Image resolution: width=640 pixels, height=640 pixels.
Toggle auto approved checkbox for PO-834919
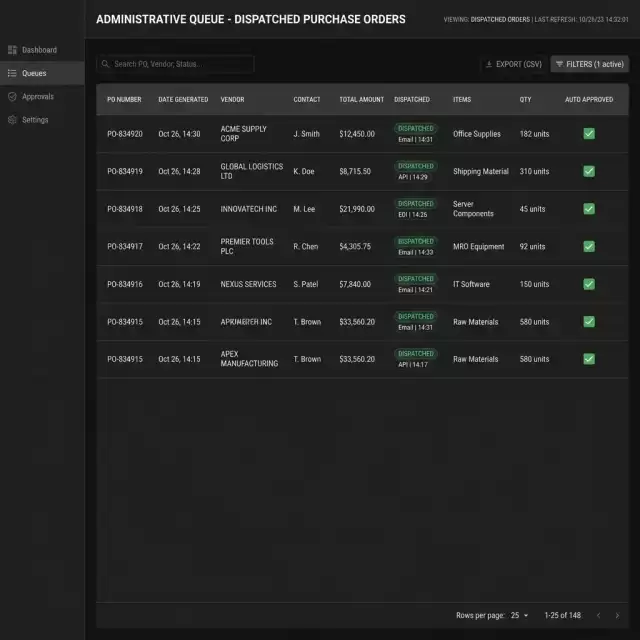click(589, 171)
